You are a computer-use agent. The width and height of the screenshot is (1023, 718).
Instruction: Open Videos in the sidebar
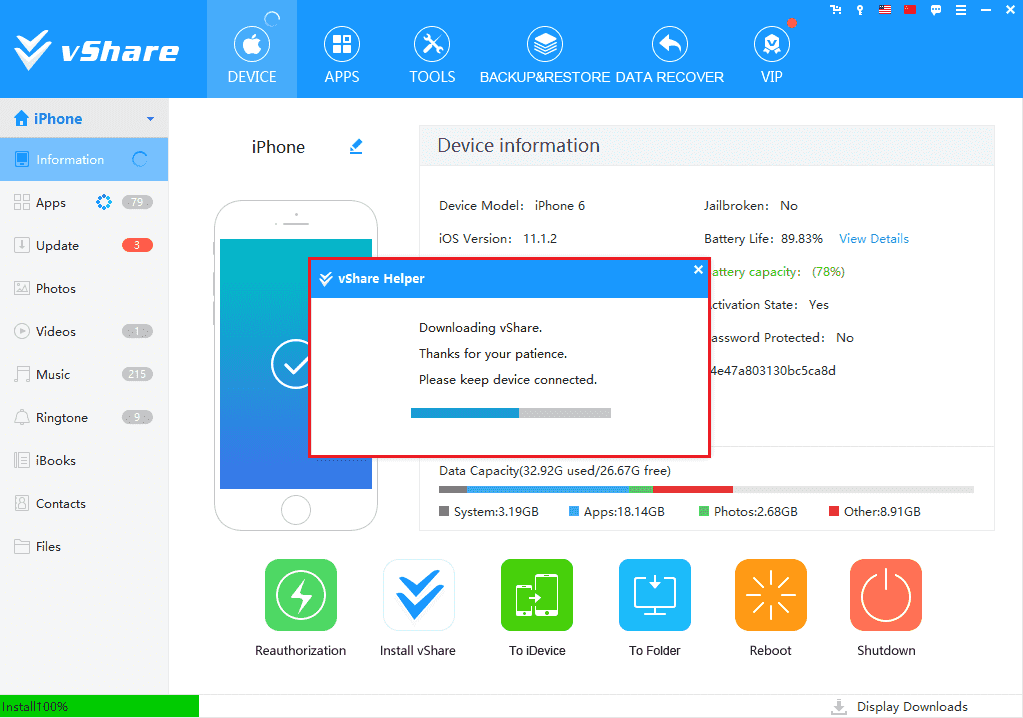pos(84,331)
